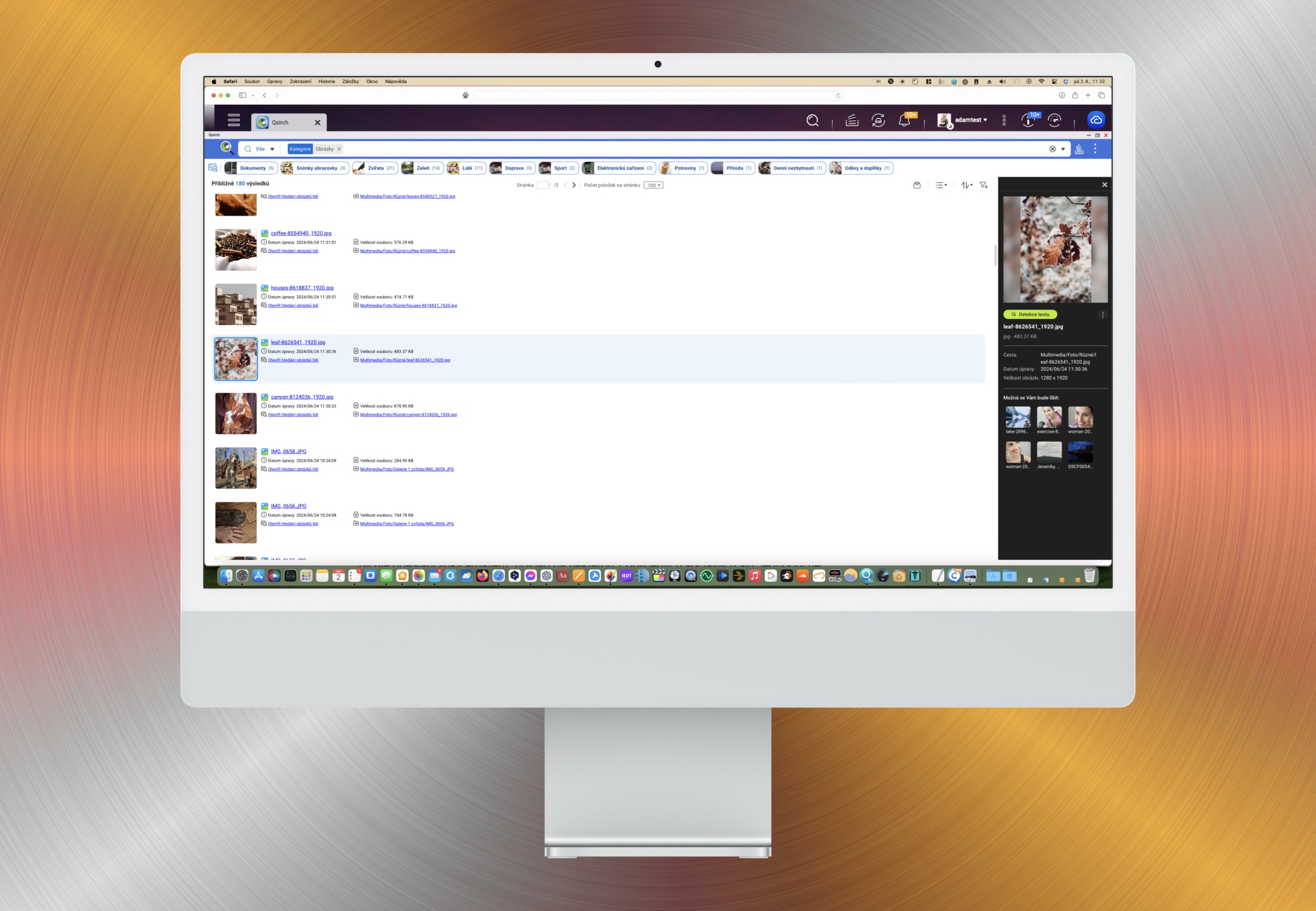Toggle the Zvířata category filter chip
Image resolution: width=1316 pixels, height=911 pixels.
click(375, 168)
